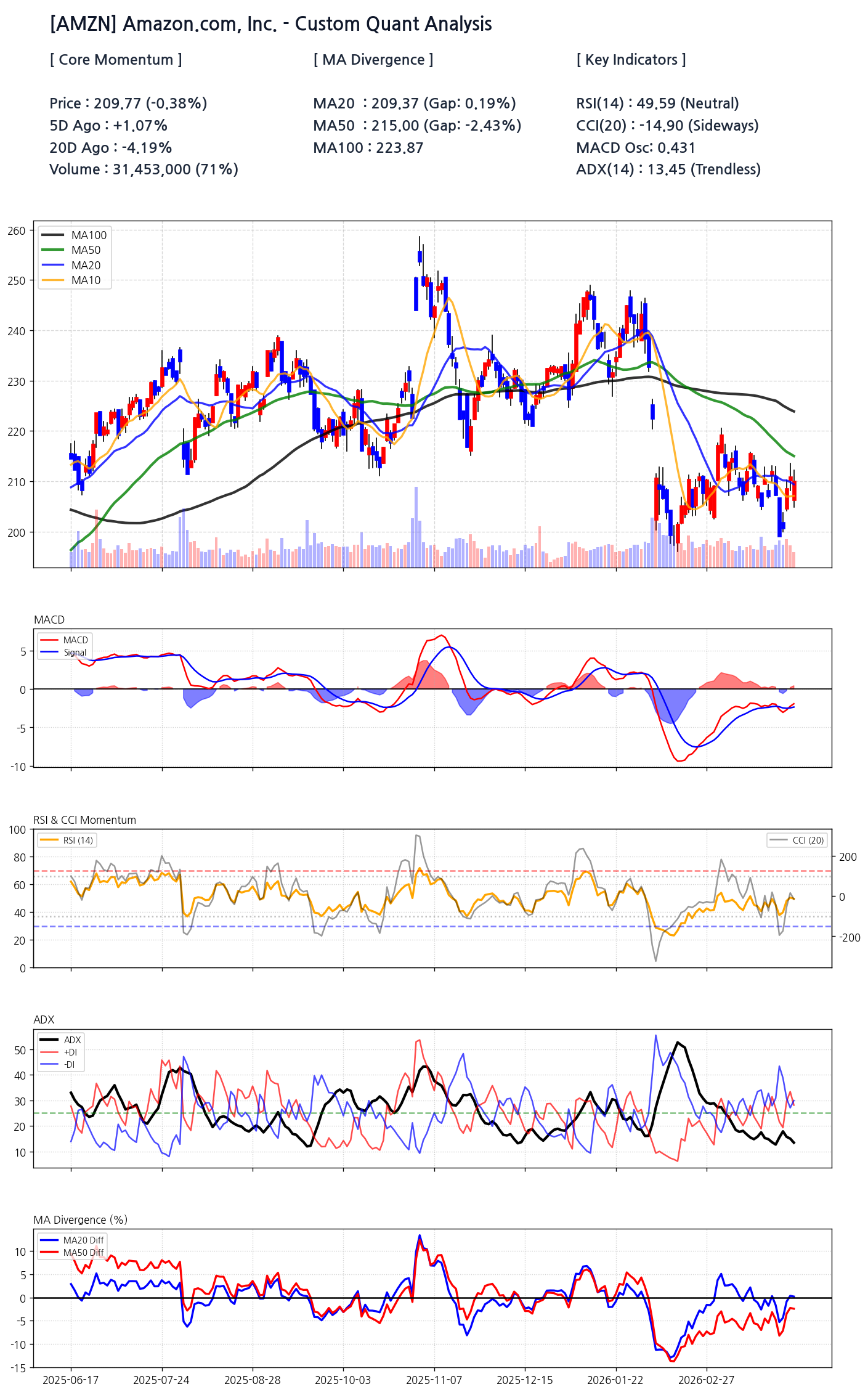Click the 2025-12-15 date label
868x1392 pixels.
coord(525,1380)
